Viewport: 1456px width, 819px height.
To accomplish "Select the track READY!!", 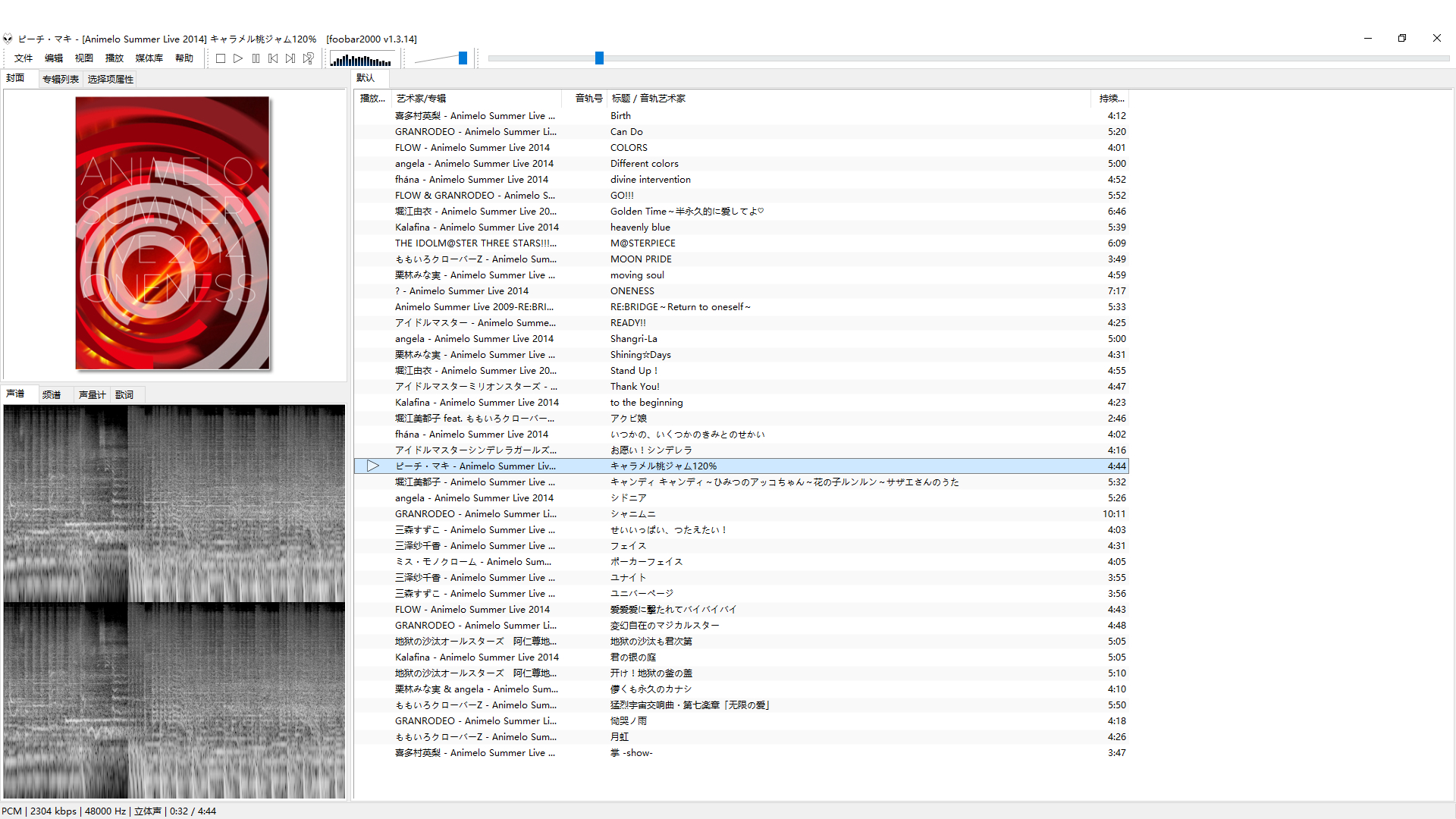I will coord(742,323).
